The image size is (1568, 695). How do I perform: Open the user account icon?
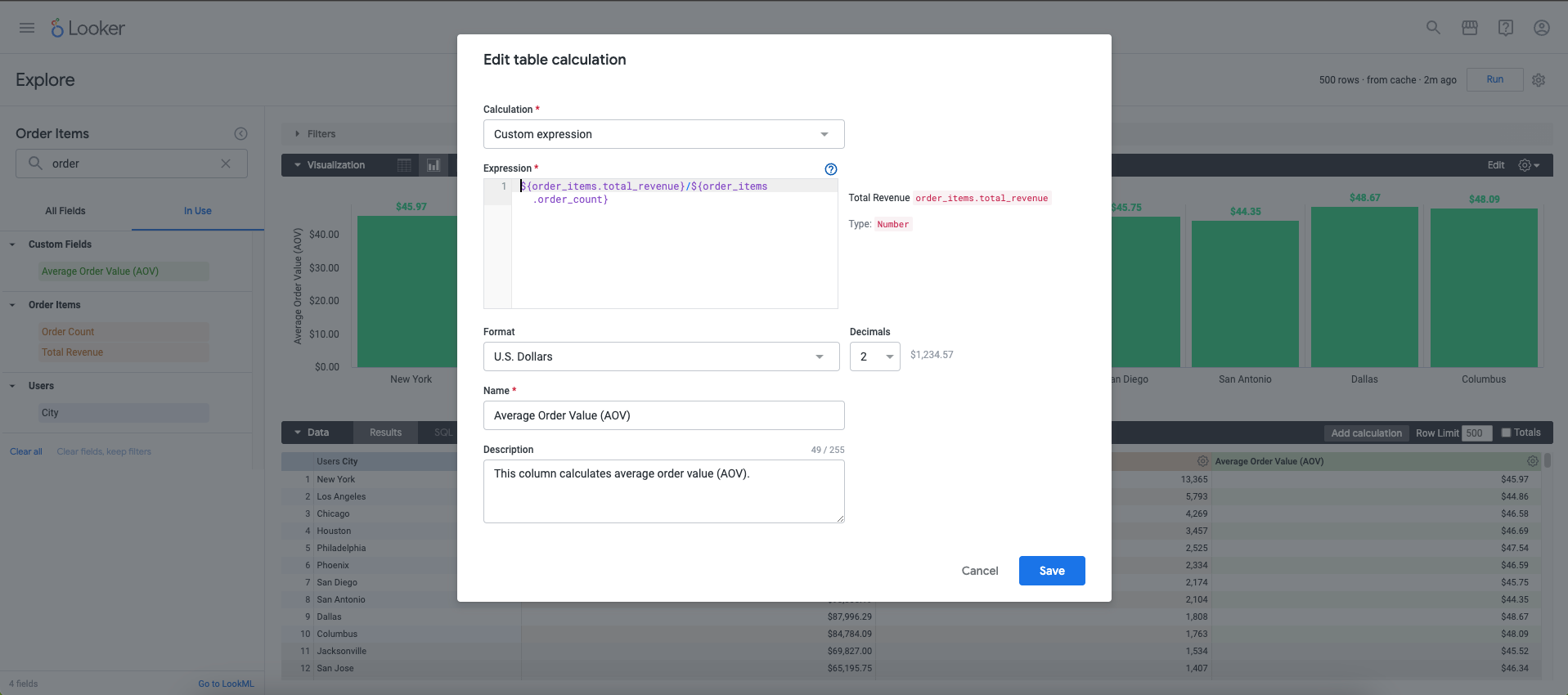[x=1542, y=28]
